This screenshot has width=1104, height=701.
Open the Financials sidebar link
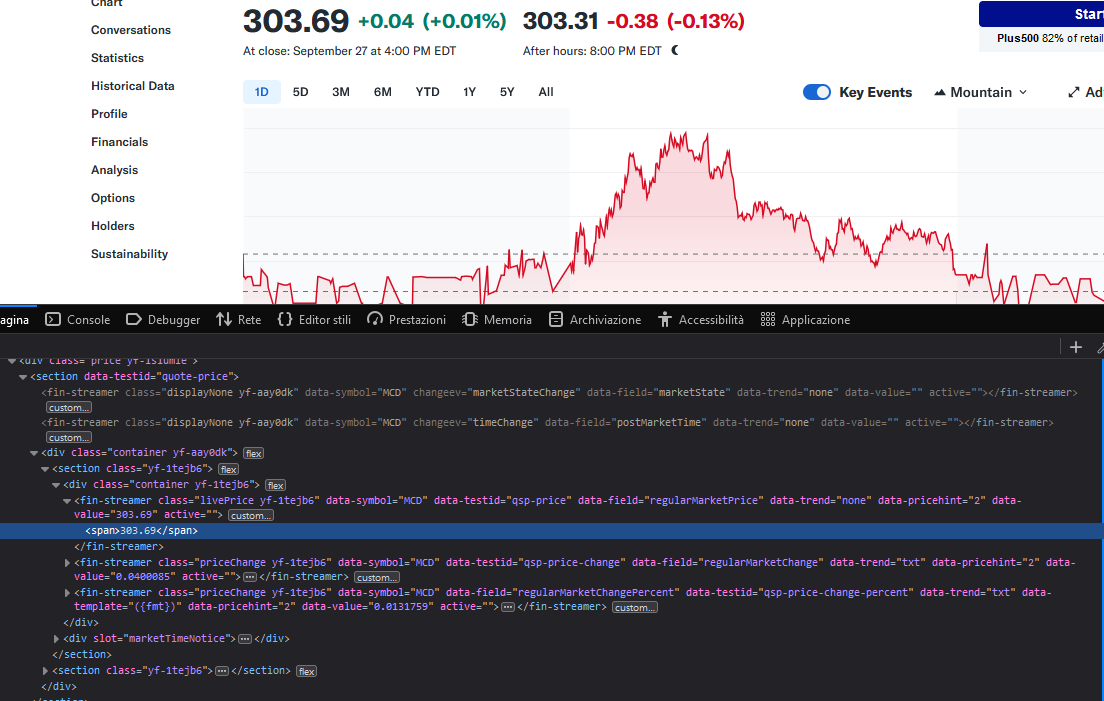(120, 142)
